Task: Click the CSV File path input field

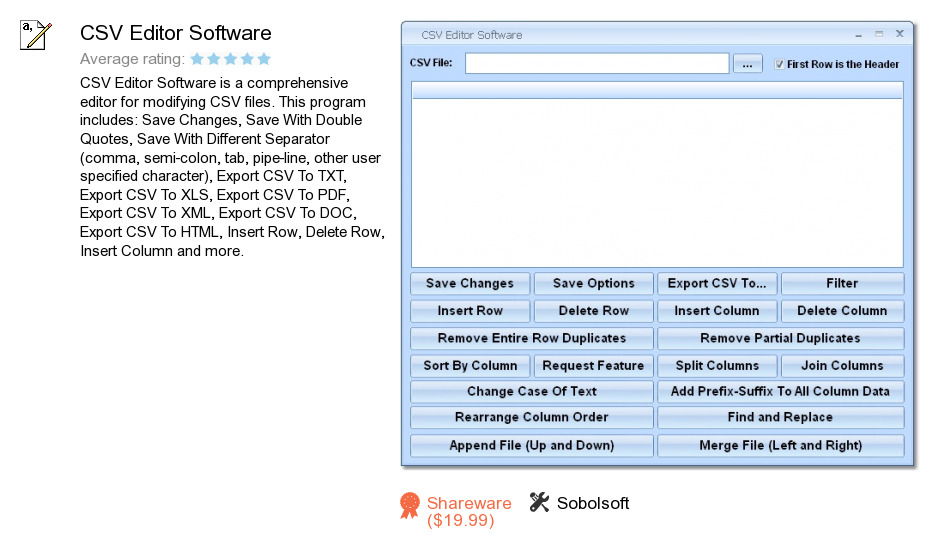Action: point(597,63)
